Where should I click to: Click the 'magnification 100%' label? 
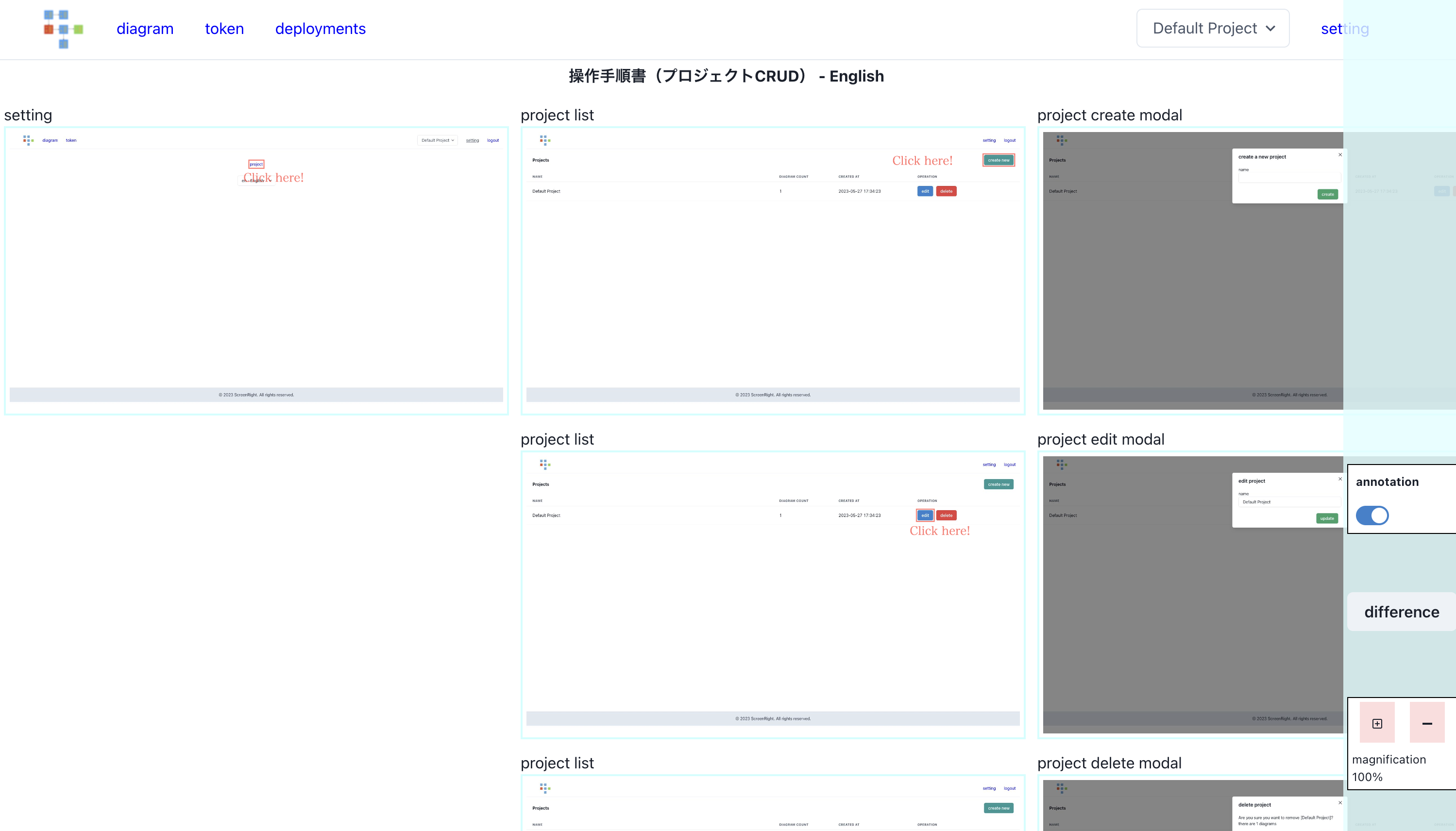click(1389, 767)
